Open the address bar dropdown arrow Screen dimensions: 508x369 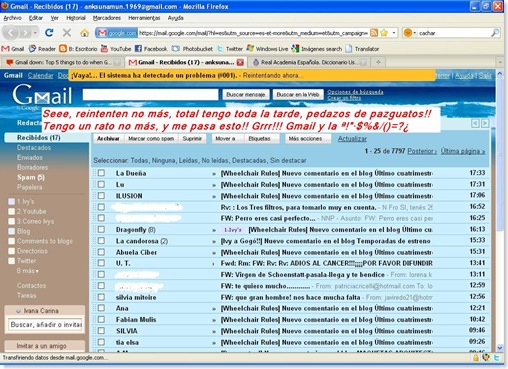[394, 33]
